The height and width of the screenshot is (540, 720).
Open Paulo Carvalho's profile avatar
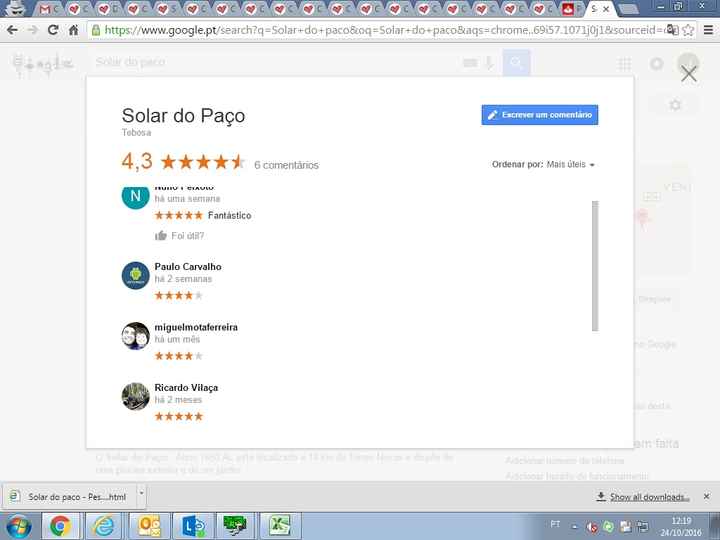pyautogui.click(x=135, y=276)
